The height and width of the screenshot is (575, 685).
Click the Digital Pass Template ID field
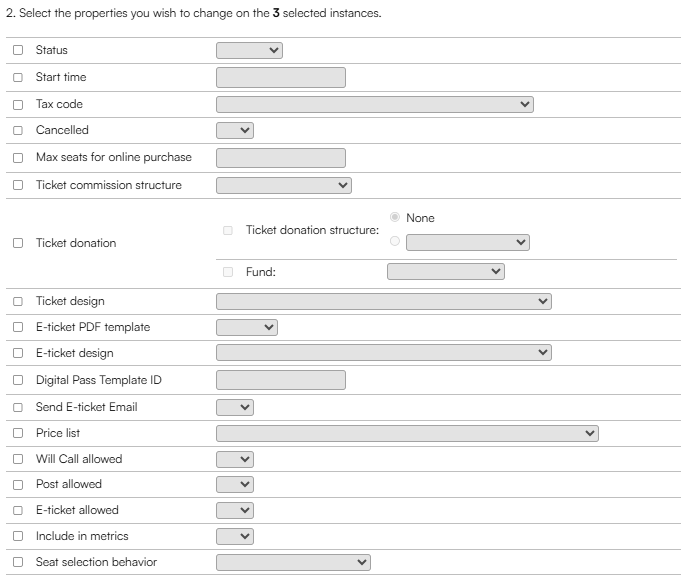point(281,380)
